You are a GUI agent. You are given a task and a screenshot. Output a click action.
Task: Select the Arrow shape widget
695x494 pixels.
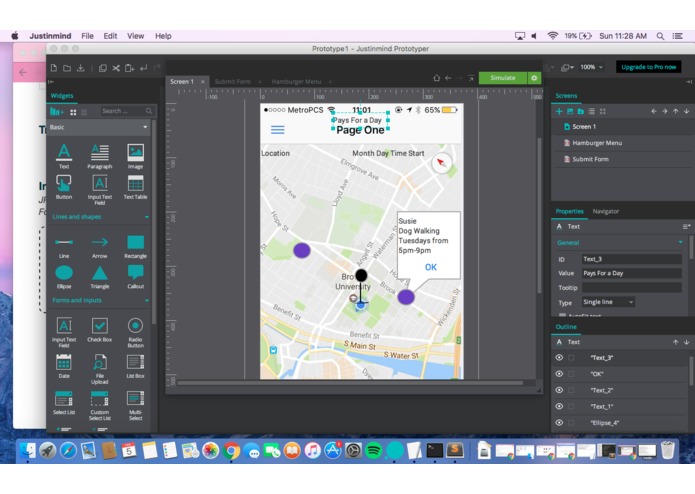(x=99, y=247)
